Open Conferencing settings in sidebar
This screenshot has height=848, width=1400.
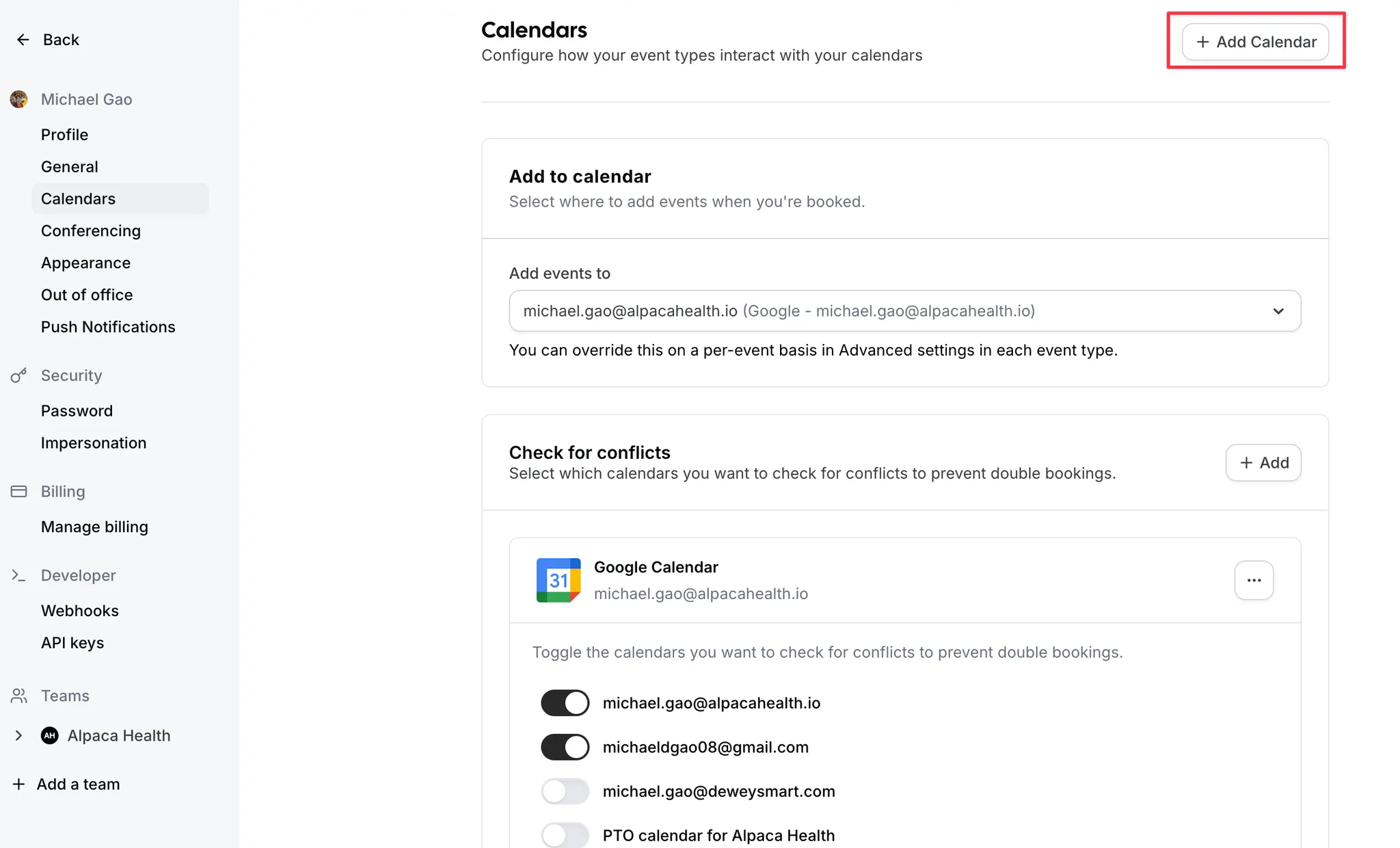pyautogui.click(x=91, y=230)
